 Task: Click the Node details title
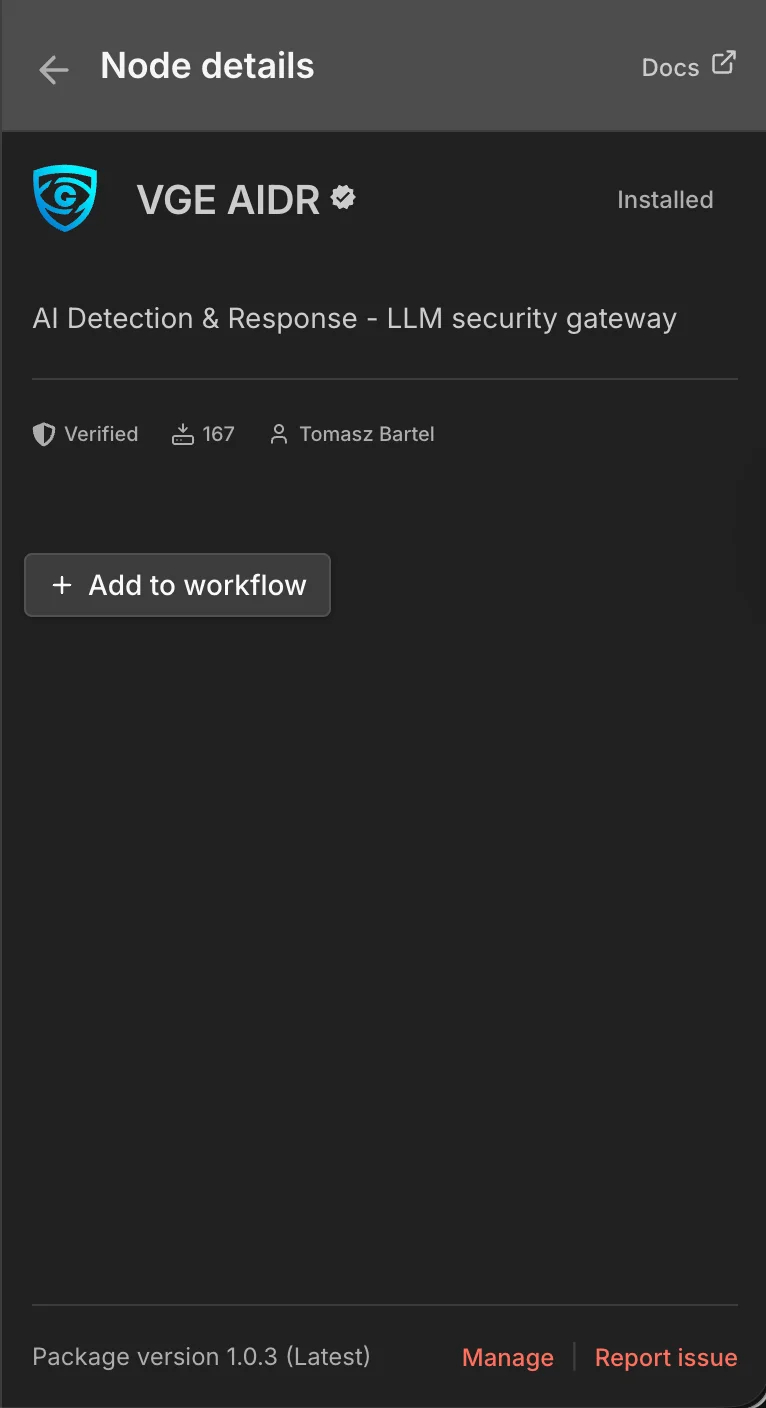[207, 65]
